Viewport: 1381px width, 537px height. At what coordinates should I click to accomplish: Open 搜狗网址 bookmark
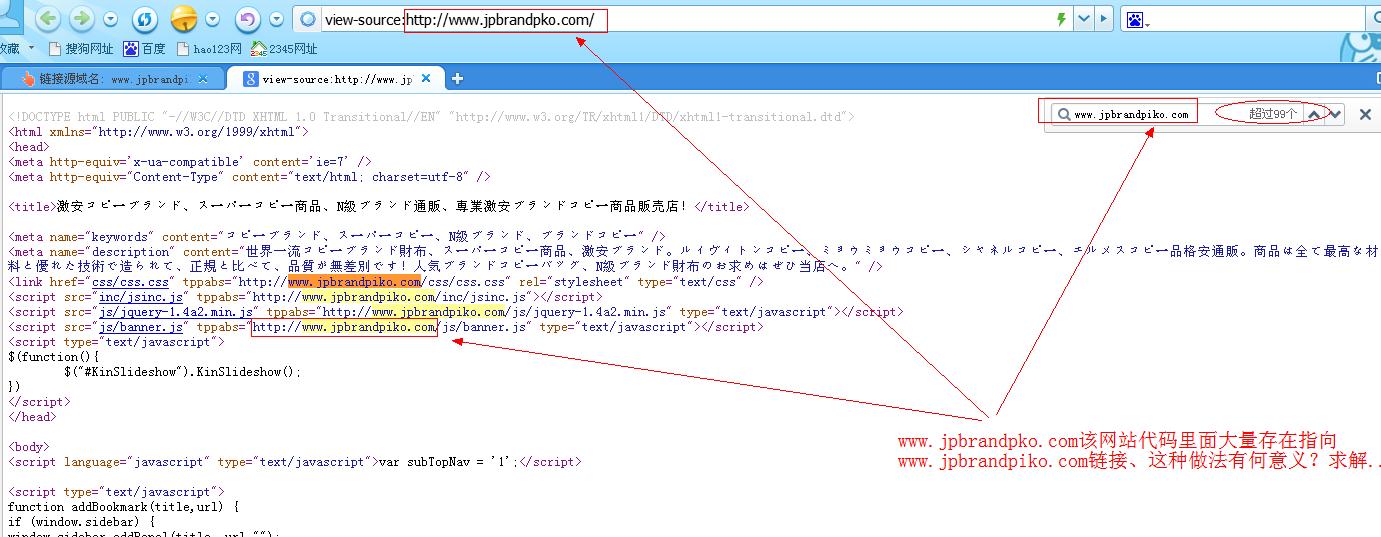[79, 48]
